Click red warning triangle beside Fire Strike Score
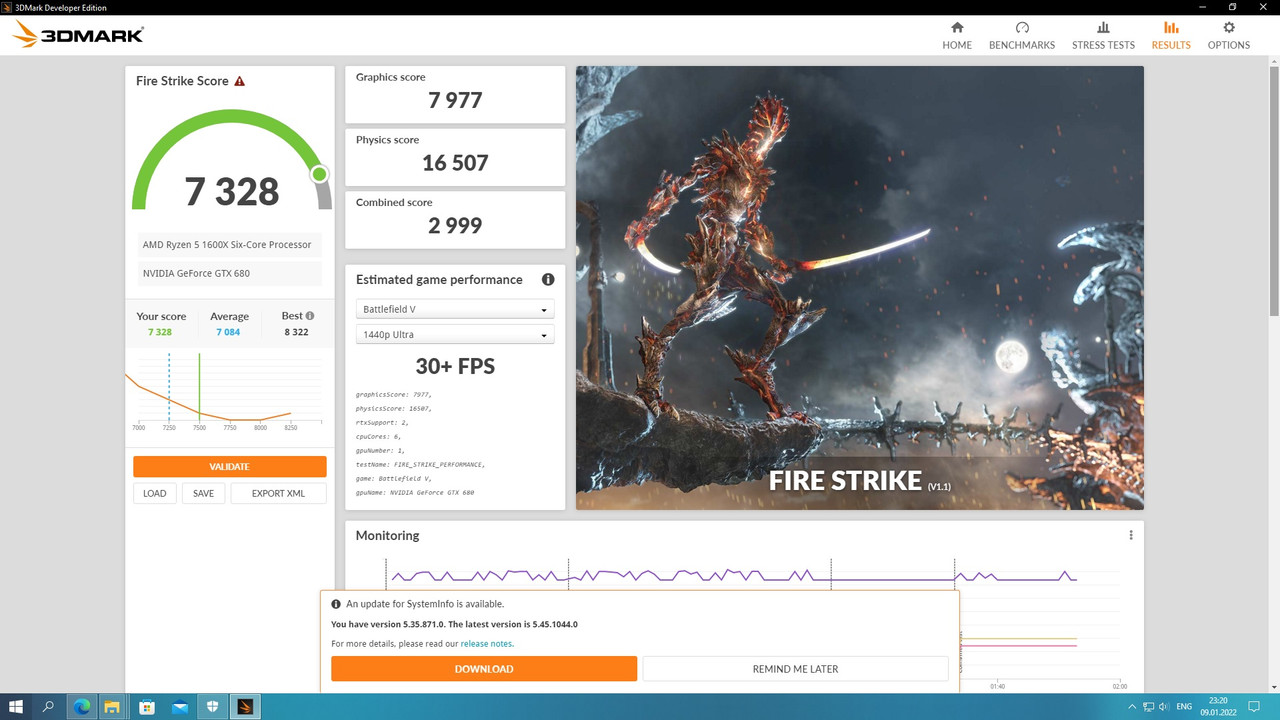1280x720 pixels. coord(239,81)
